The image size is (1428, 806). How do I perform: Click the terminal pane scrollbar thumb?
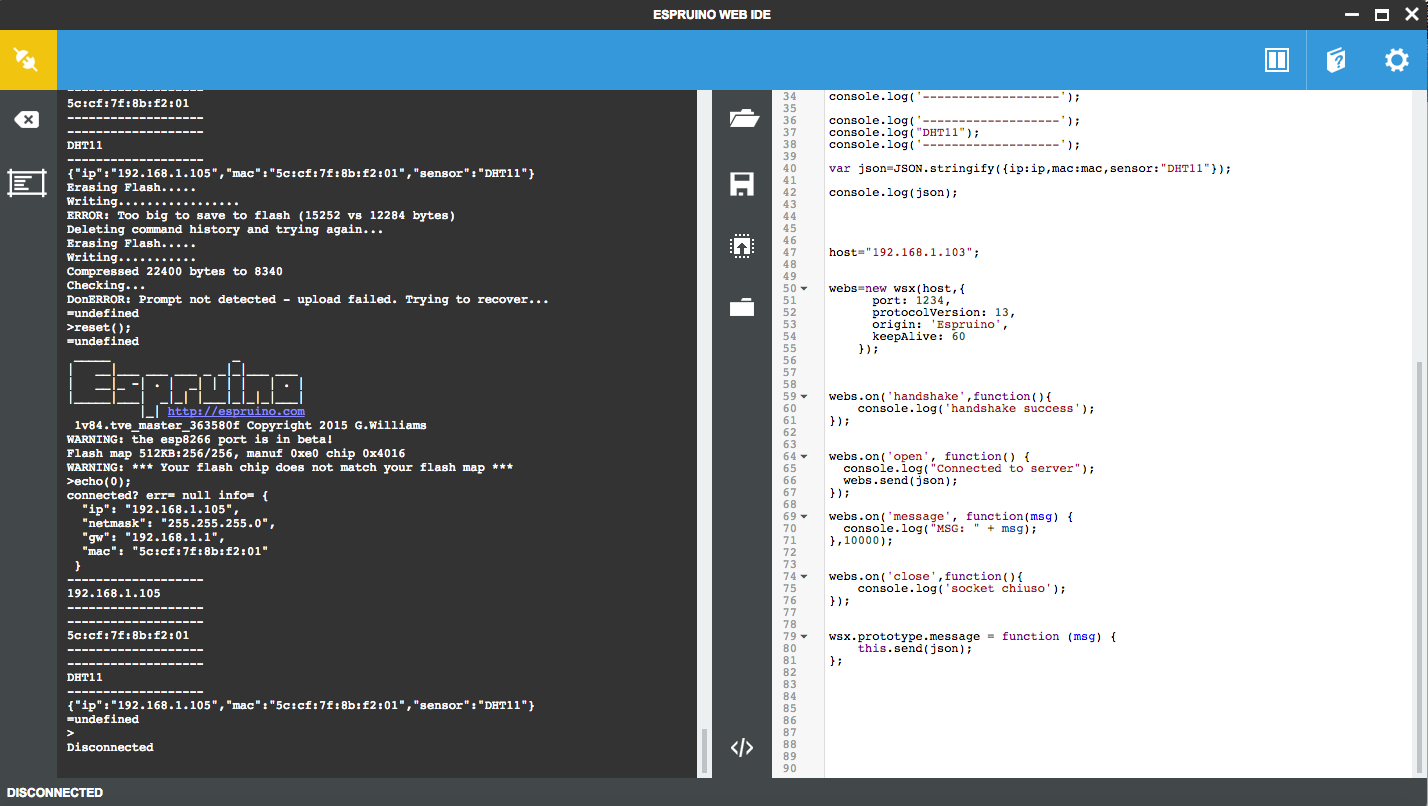[704, 751]
